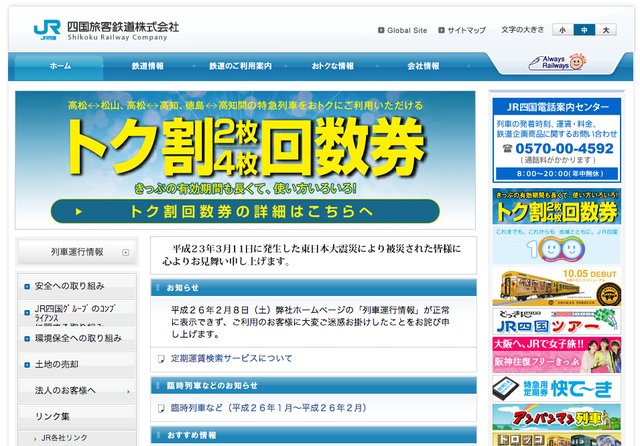Screen dimensions: 640x446
Task: Click phone number 0570-00-4592
Action: pyautogui.click(x=564, y=149)
